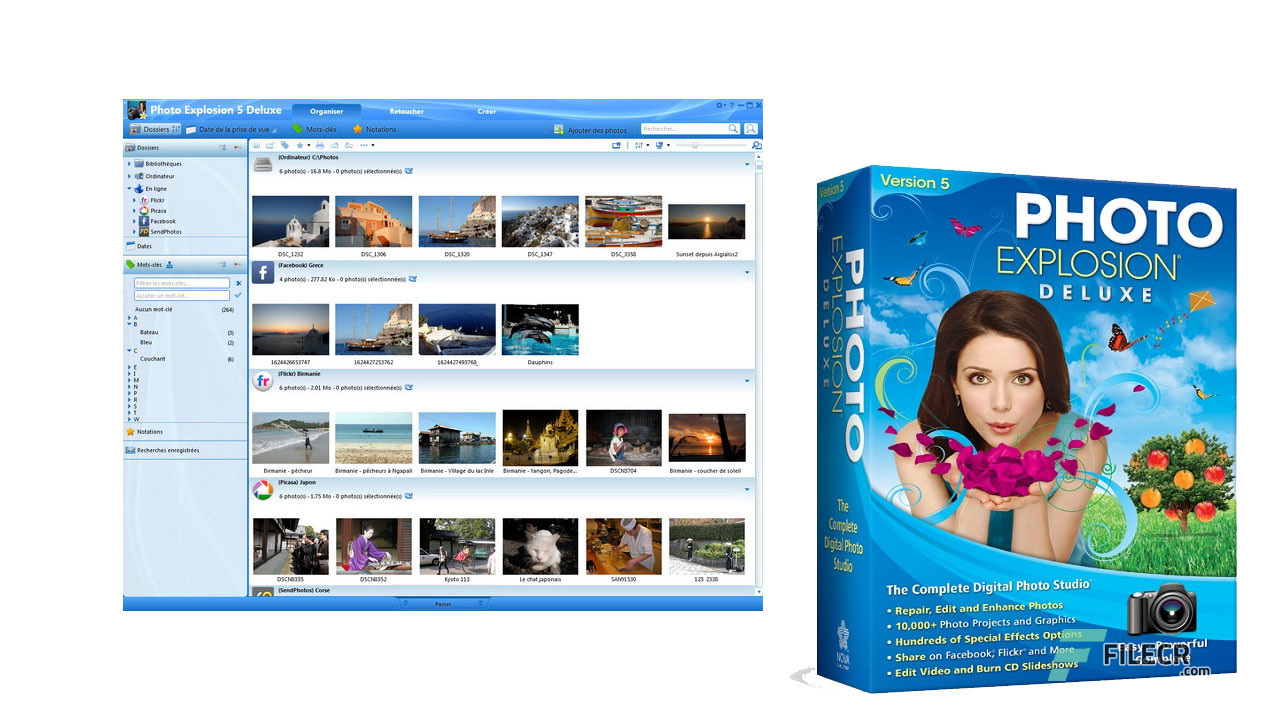Adjust the thumbnail zoom slider

[696, 145]
